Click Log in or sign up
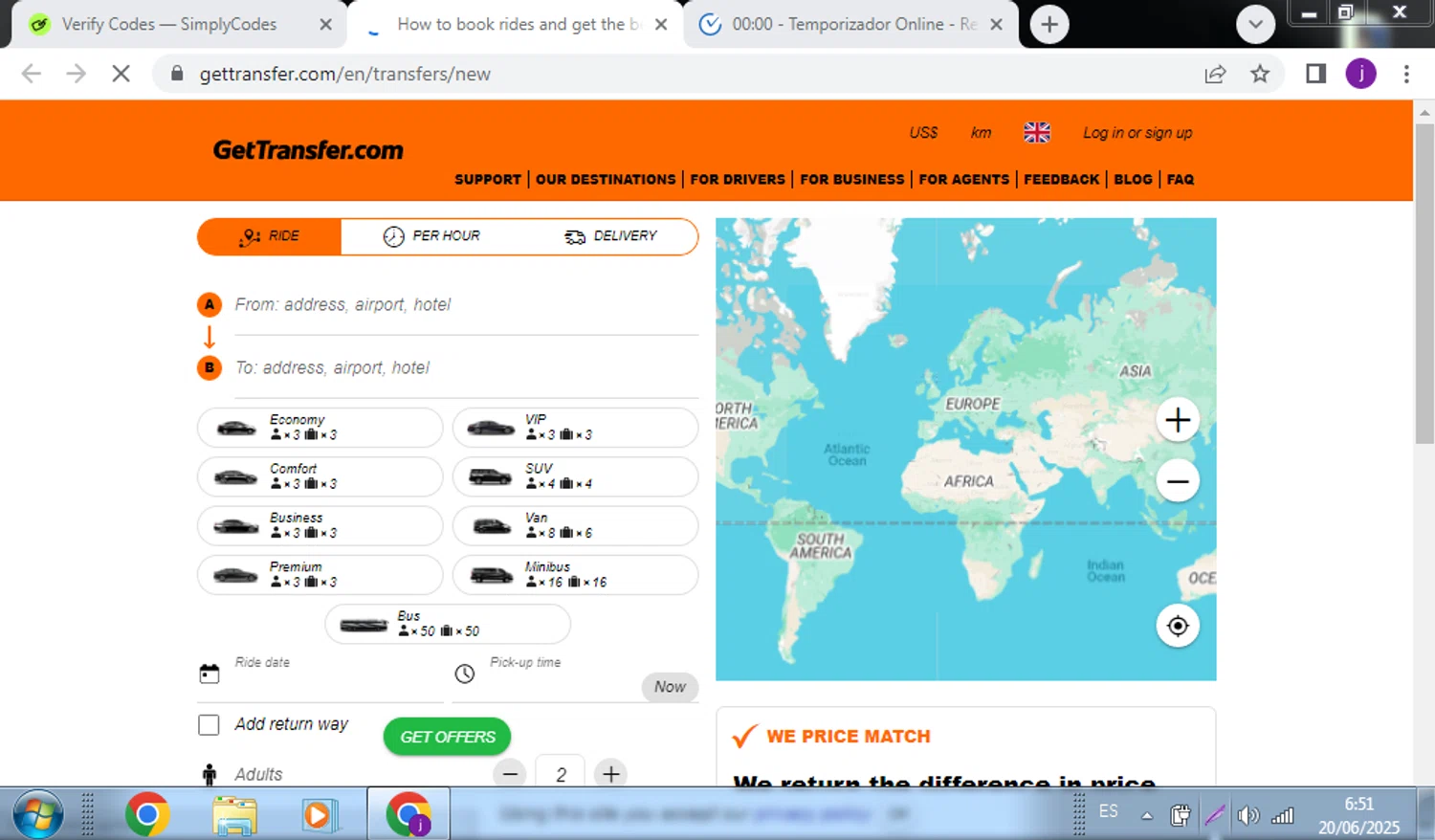 coord(1137,133)
